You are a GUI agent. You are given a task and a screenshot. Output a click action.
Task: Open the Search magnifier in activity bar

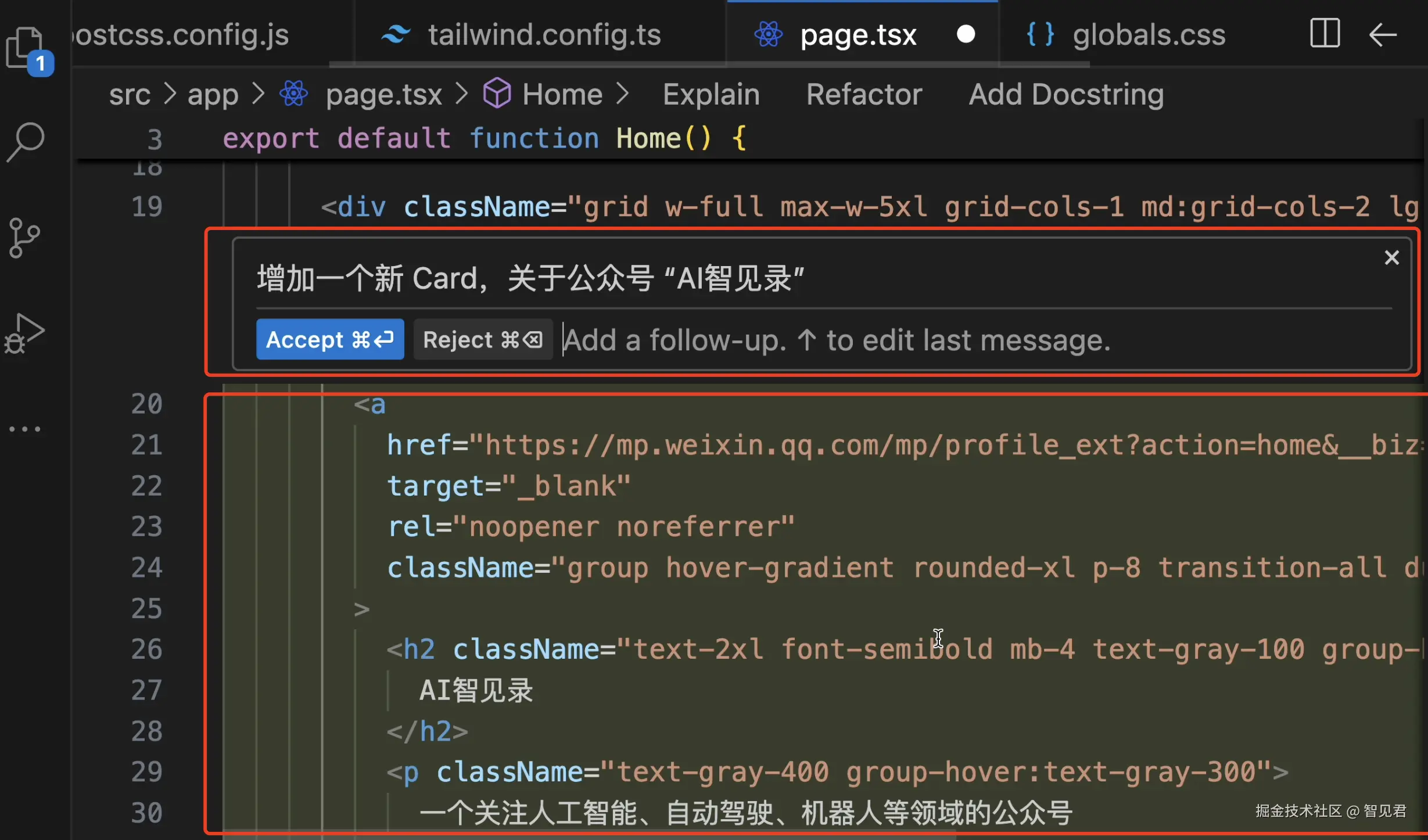tap(26, 142)
